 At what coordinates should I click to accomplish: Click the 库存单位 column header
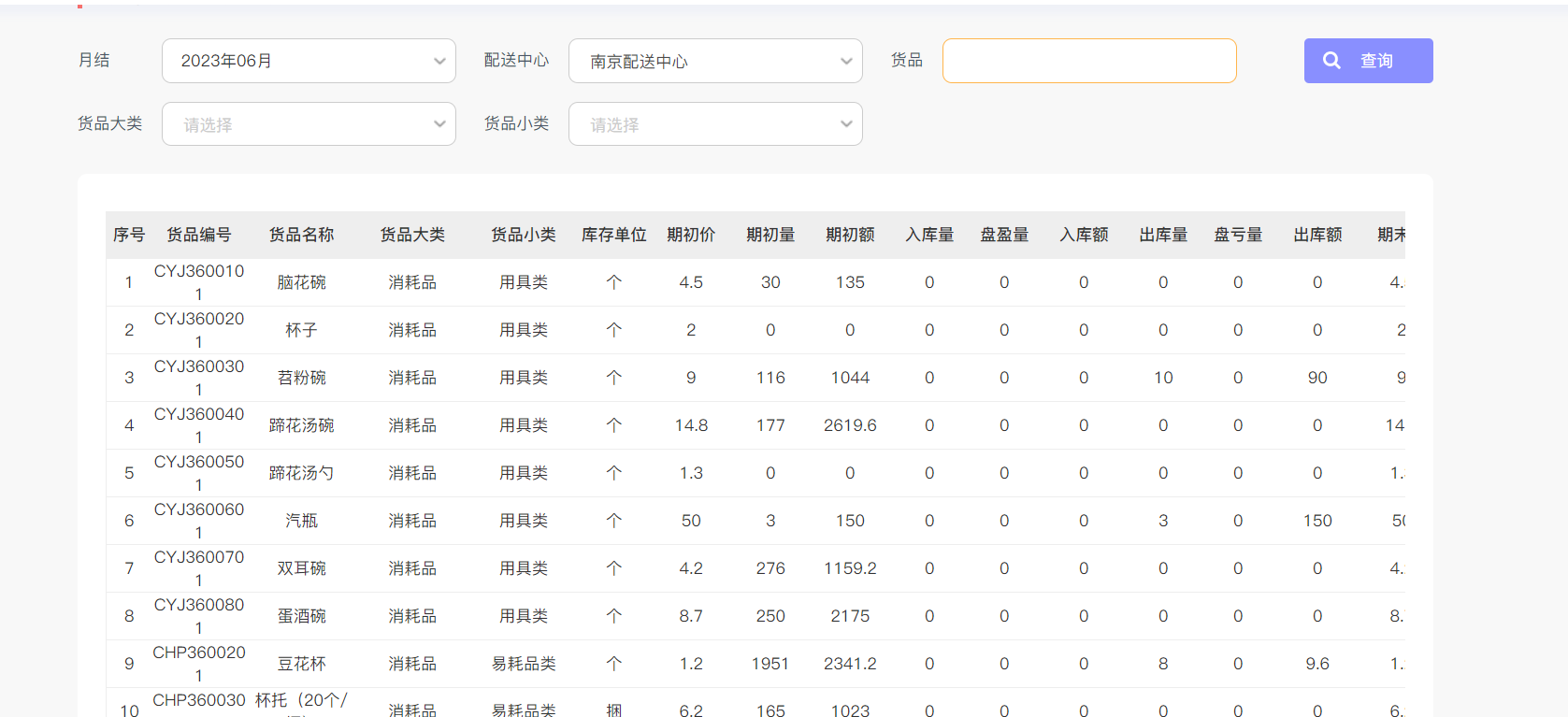pos(614,235)
